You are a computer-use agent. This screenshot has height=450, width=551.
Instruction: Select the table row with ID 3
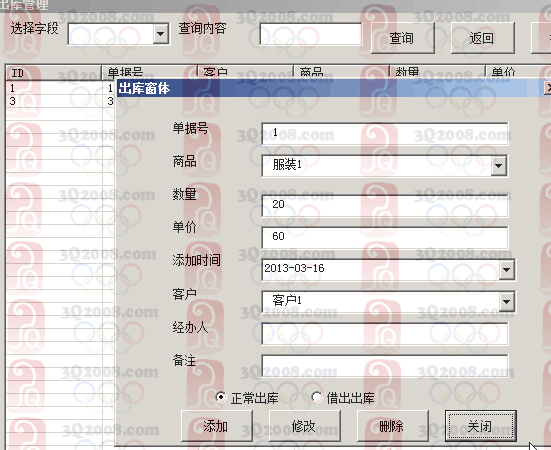coord(60,101)
